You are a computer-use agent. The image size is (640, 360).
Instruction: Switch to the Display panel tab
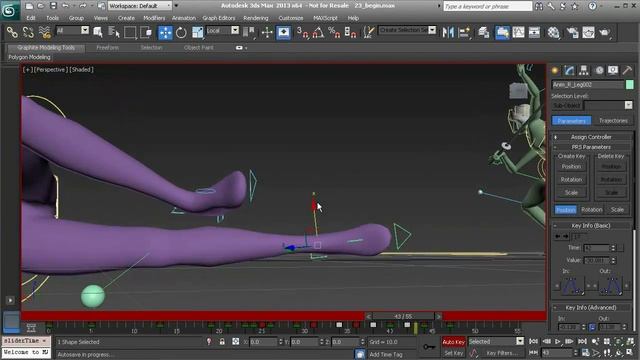click(x=613, y=70)
